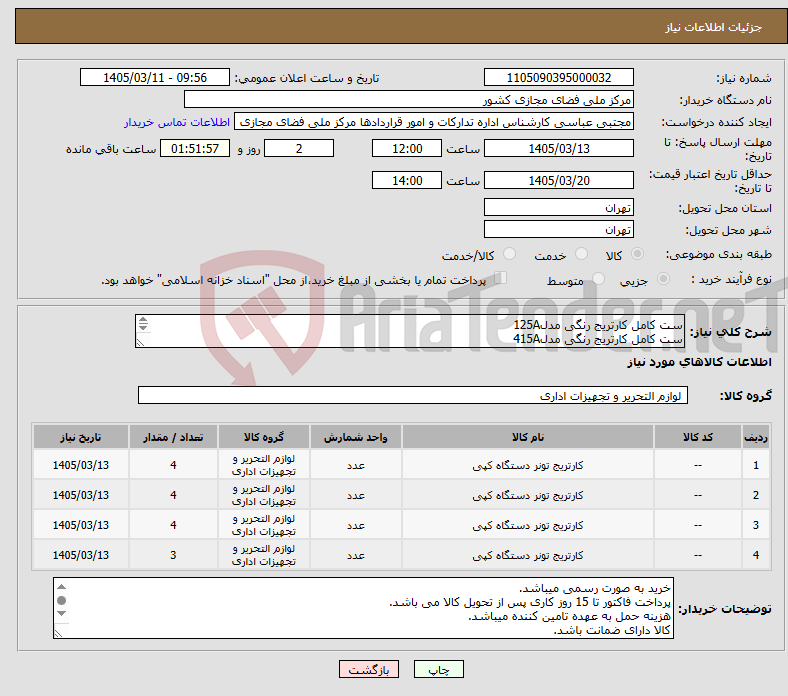Click the scroll up arrow of buyer notes
Viewport: 788px width, 696px height.
(x=61, y=586)
